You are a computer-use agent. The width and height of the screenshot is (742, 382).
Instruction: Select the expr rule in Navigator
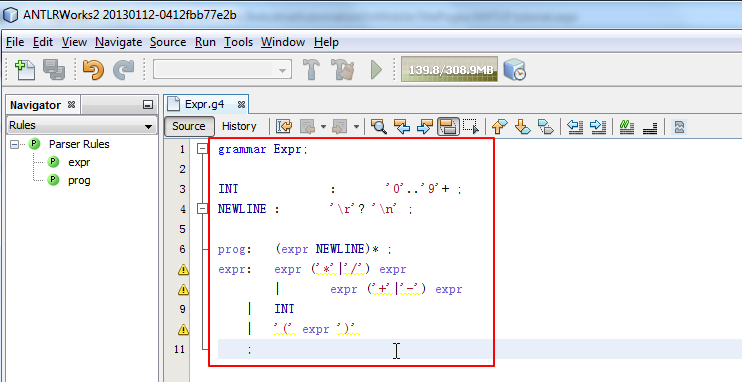coord(79,162)
